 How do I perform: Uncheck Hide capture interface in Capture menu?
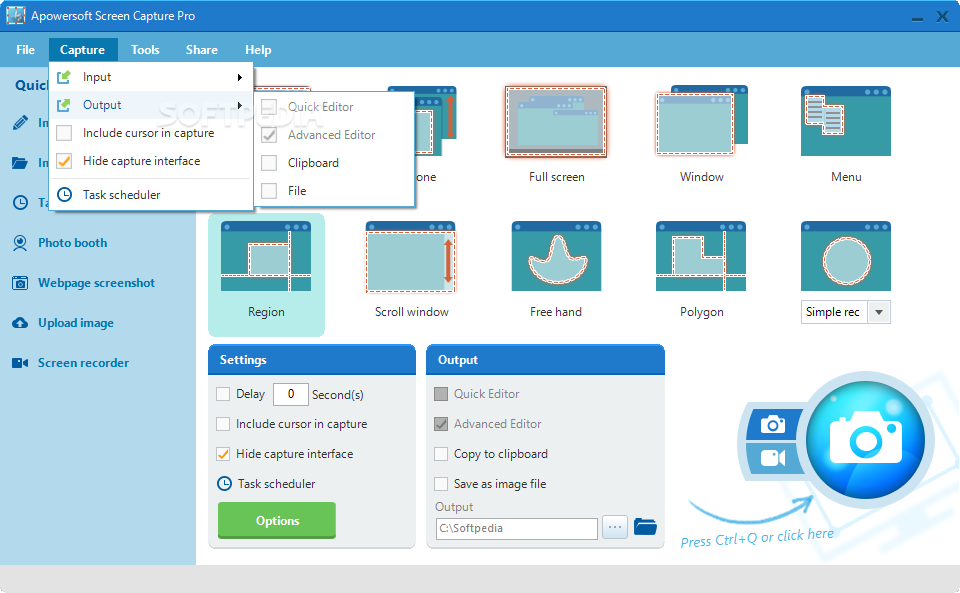[64, 161]
